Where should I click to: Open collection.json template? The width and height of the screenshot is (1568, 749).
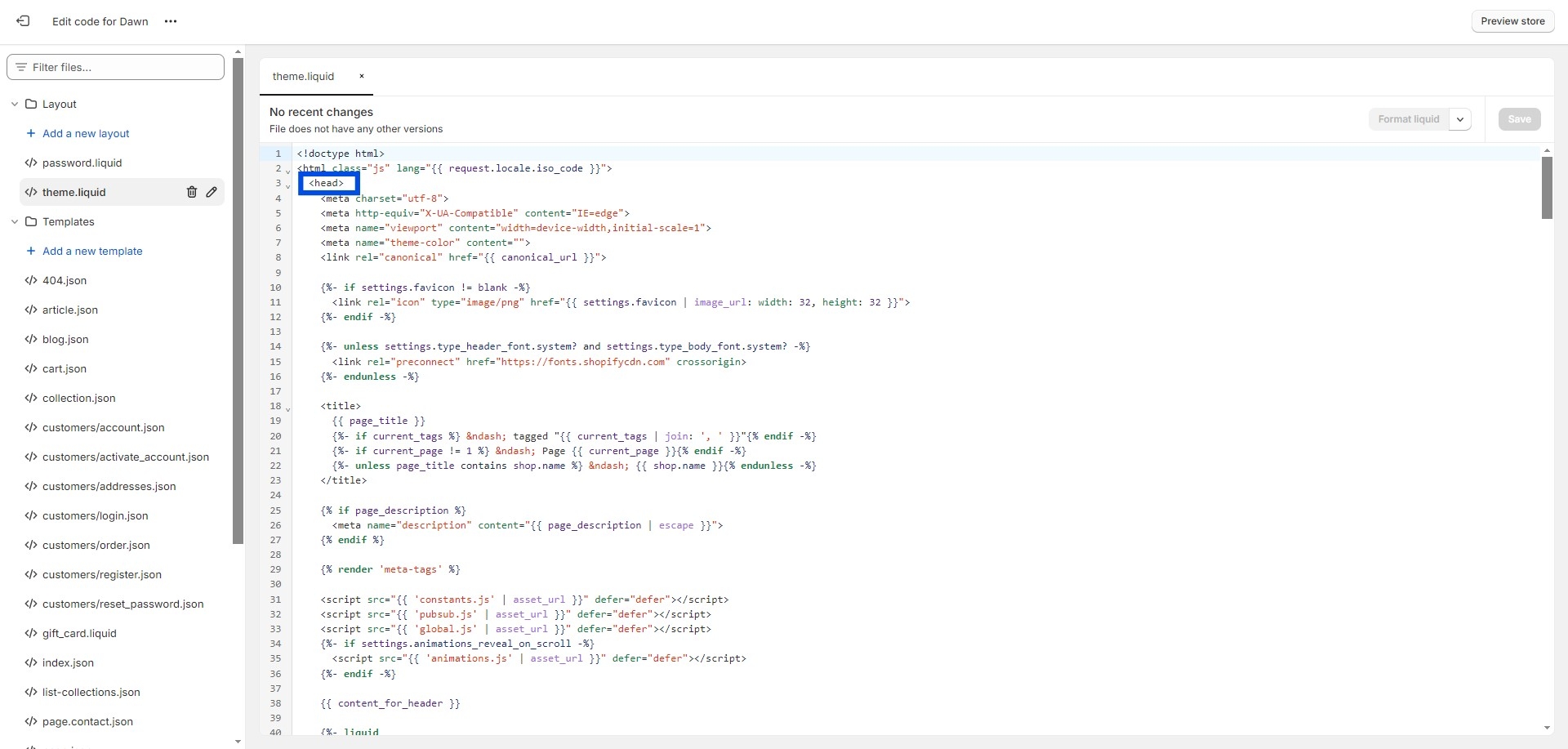[x=78, y=398]
